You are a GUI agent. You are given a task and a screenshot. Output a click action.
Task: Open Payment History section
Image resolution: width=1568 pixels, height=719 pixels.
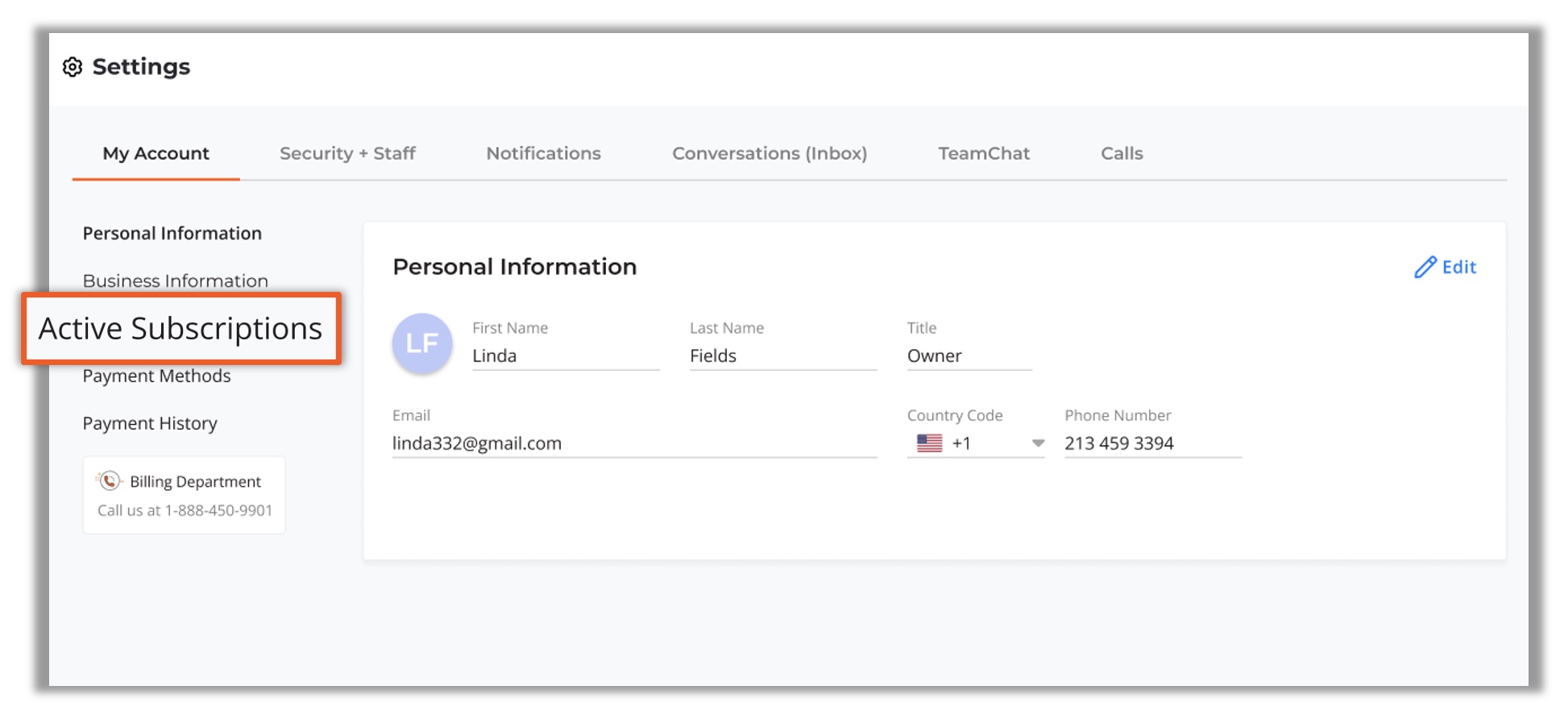click(150, 424)
